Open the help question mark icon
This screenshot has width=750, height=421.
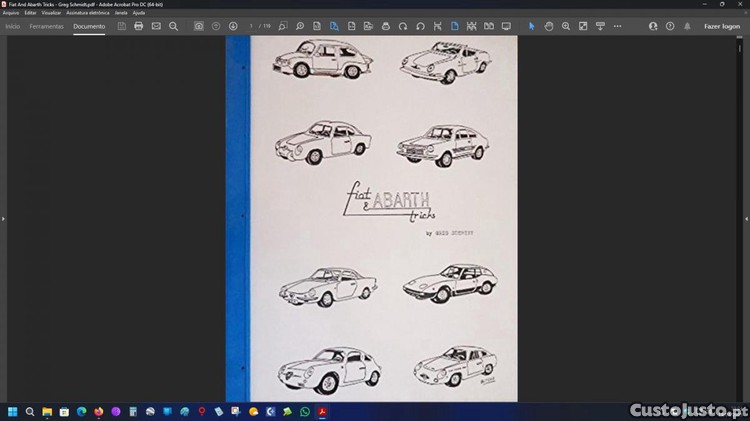670,26
